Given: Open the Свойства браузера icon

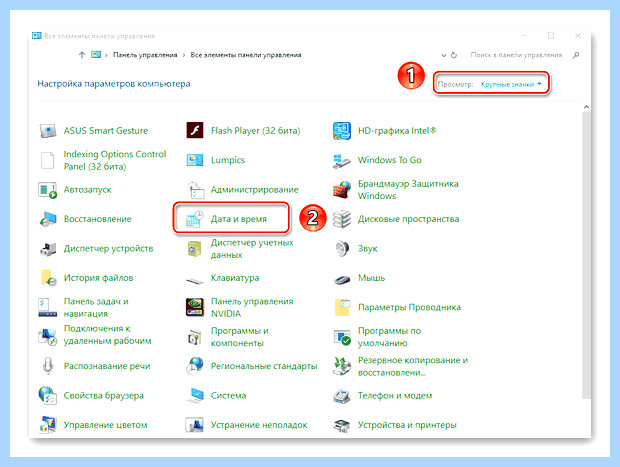Looking at the screenshot, I should point(48,395).
